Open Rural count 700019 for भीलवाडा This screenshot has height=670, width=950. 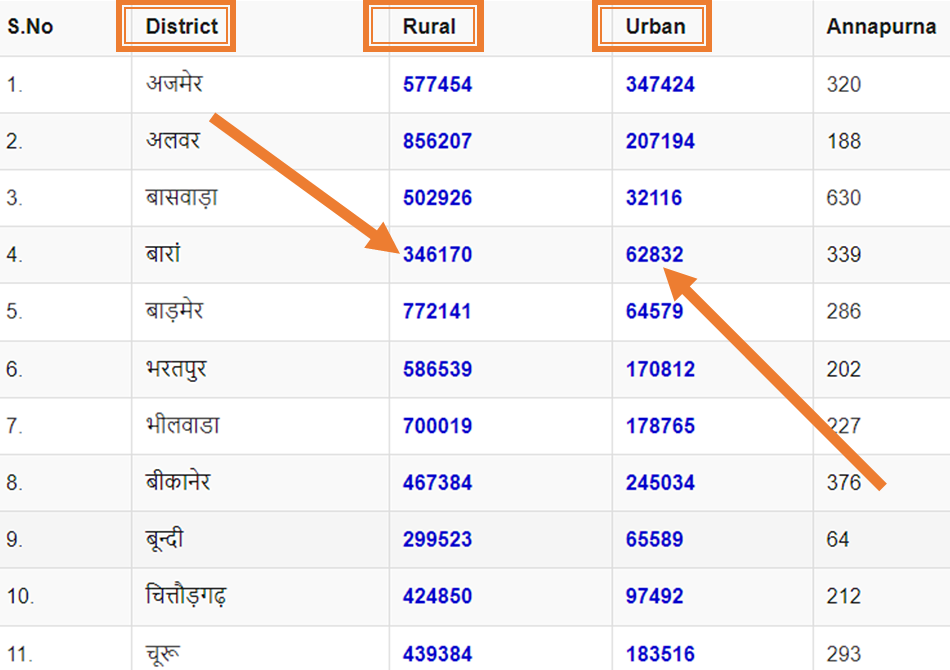[x=437, y=426]
